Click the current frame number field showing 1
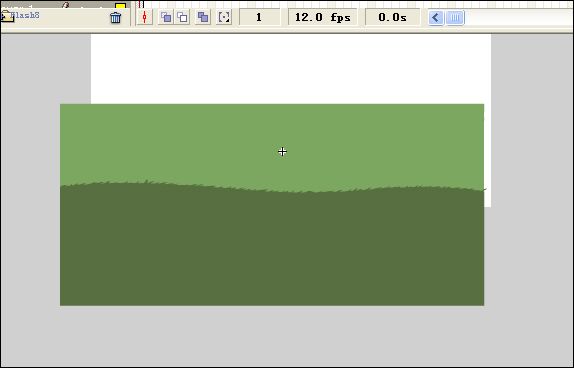Image resolution: width=574 pixels, height=368 pixels. coord(260,17)
